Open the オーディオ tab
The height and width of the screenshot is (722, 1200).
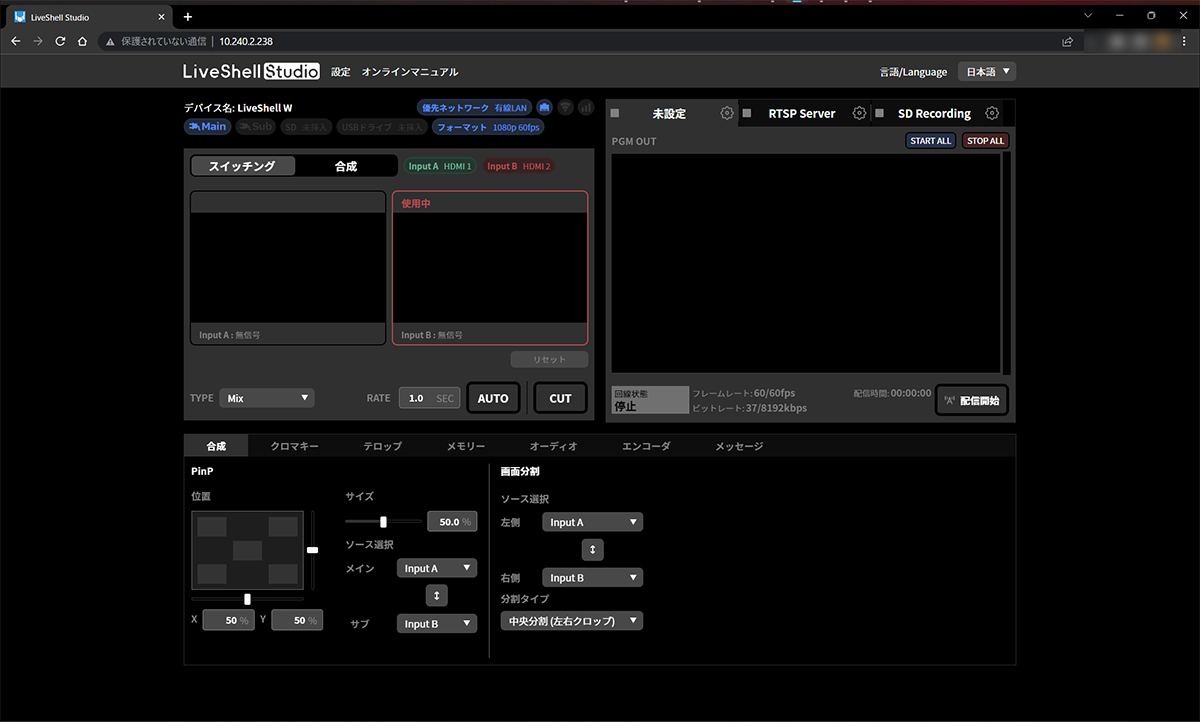click(553, 446)
